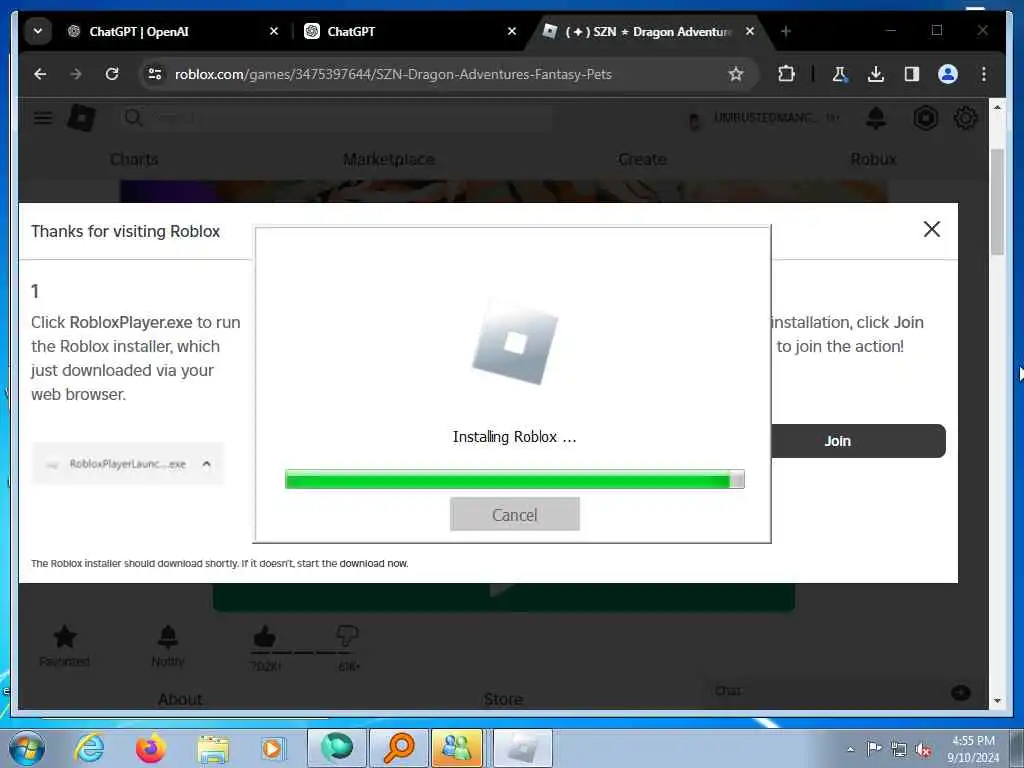Close the second ChatGPT tab
The width and height of the screenshot is (1024, 768).
tap(512, 31)
